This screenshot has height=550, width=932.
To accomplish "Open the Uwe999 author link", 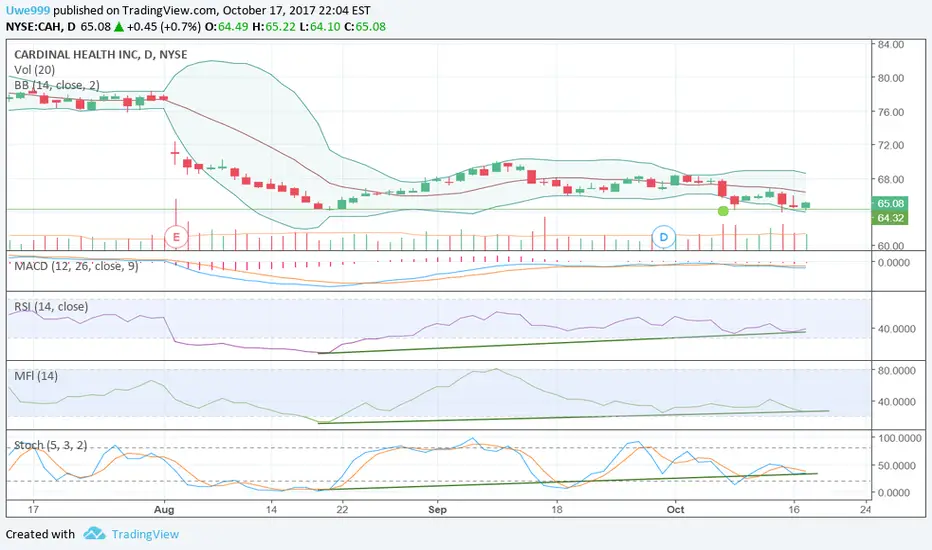I will pyautogui.click(x=28, y=10).
